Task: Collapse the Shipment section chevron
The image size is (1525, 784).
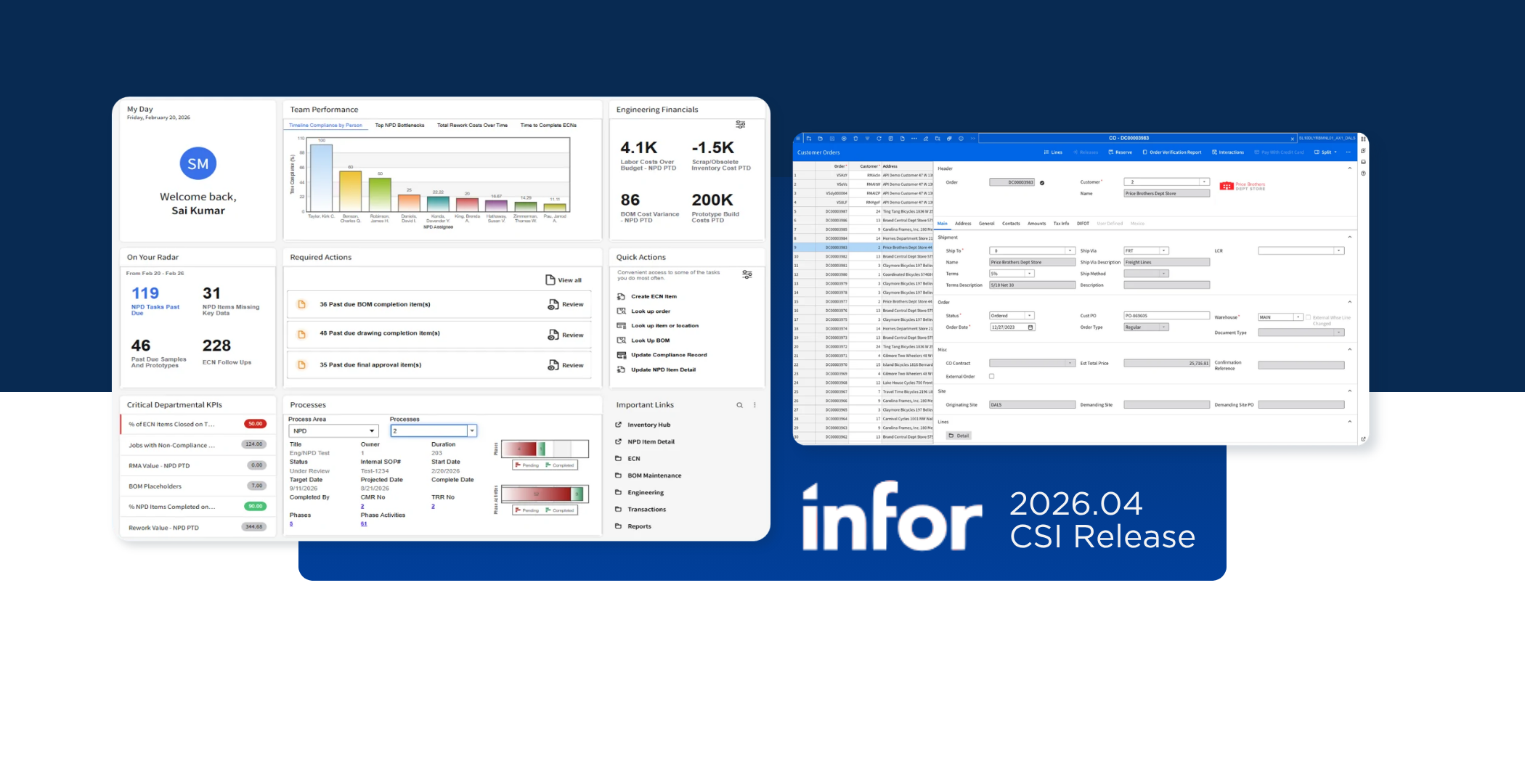Action: tap(1350, 237)
